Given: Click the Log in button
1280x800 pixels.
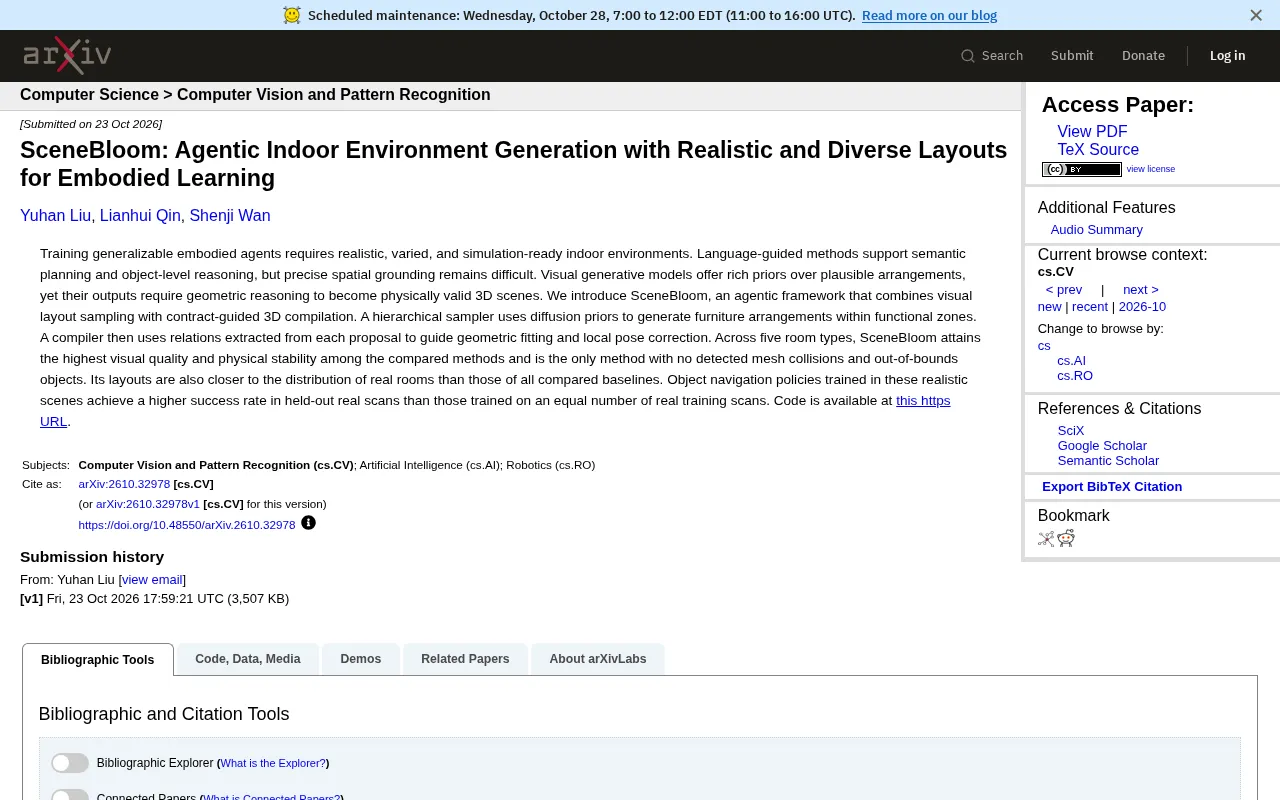Looking at the screenshot, I should tap(1227, 56).
